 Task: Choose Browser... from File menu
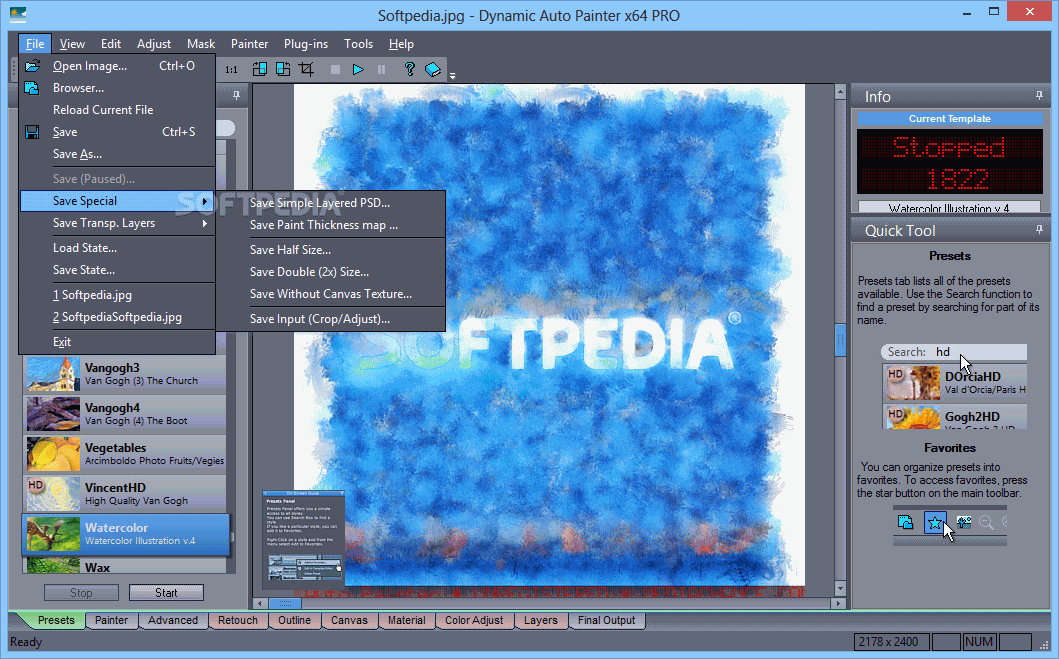(118, 88)
